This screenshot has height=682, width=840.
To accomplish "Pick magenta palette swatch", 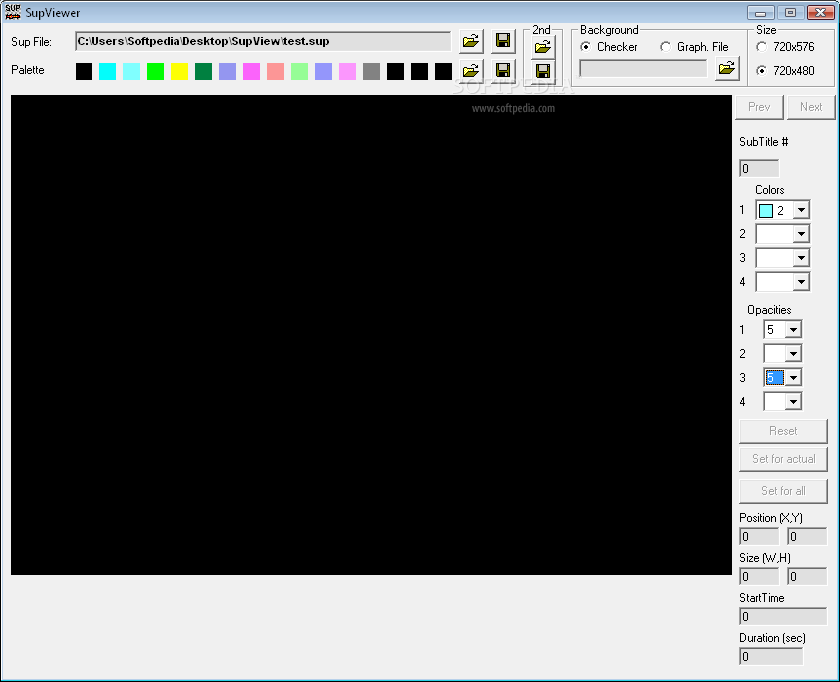I will click(x=251, y=71).
